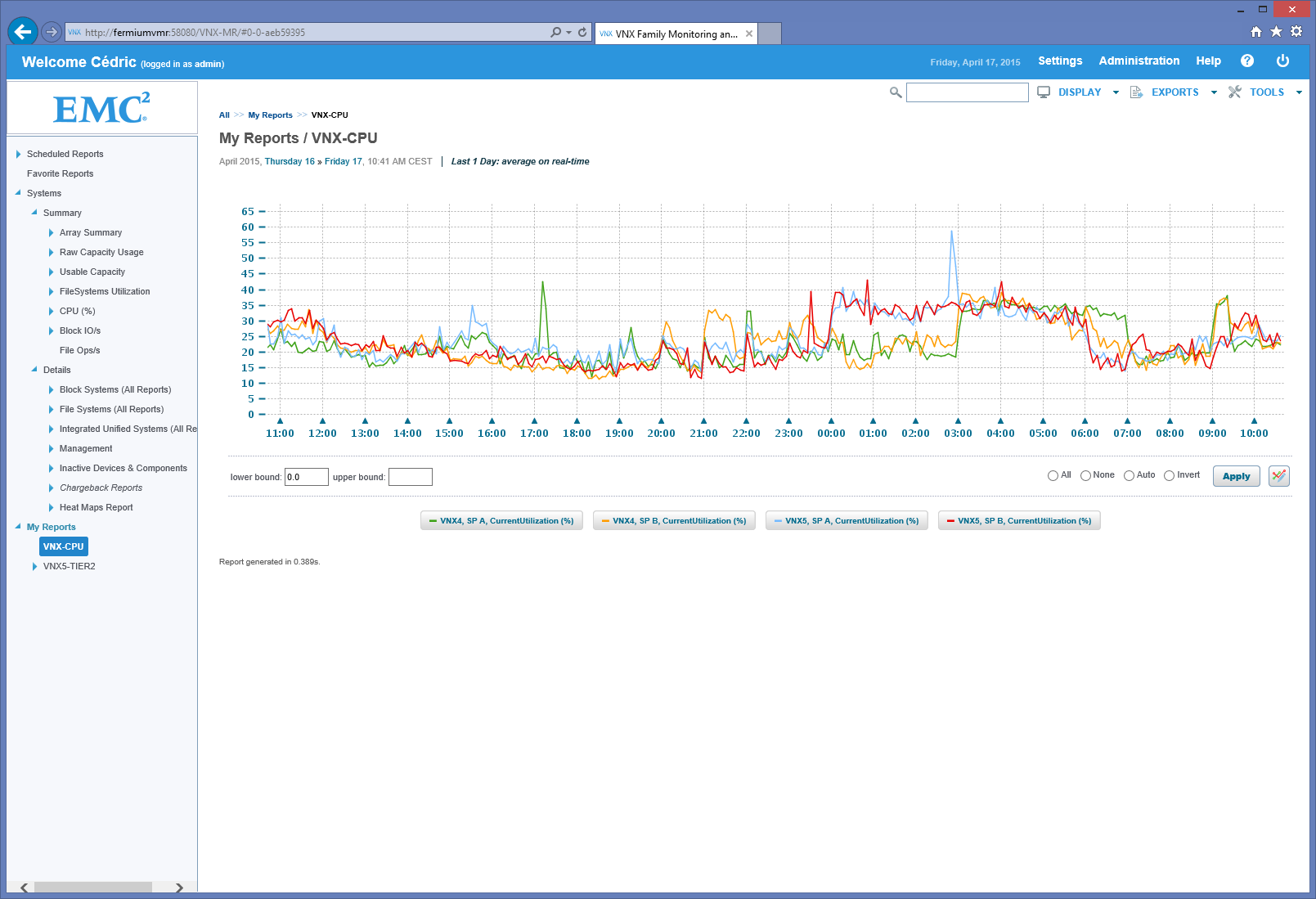The height and width of the screenshot is (899, 1316).
Task: Click the page refresh icon in address bar
Action: (x=582, y=33)
